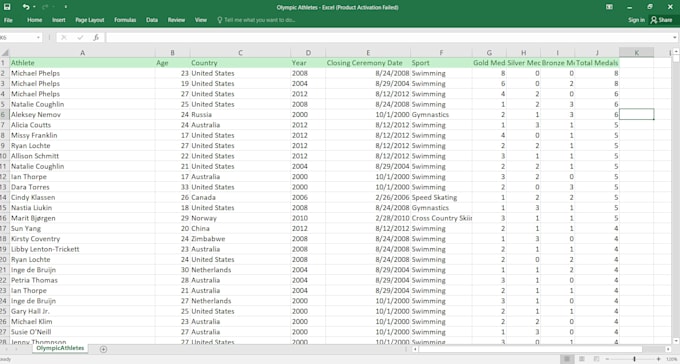The width and height of the screenshot is (680, 364).
Task: Click the zoom slider handle
Action: click(634, 359)
